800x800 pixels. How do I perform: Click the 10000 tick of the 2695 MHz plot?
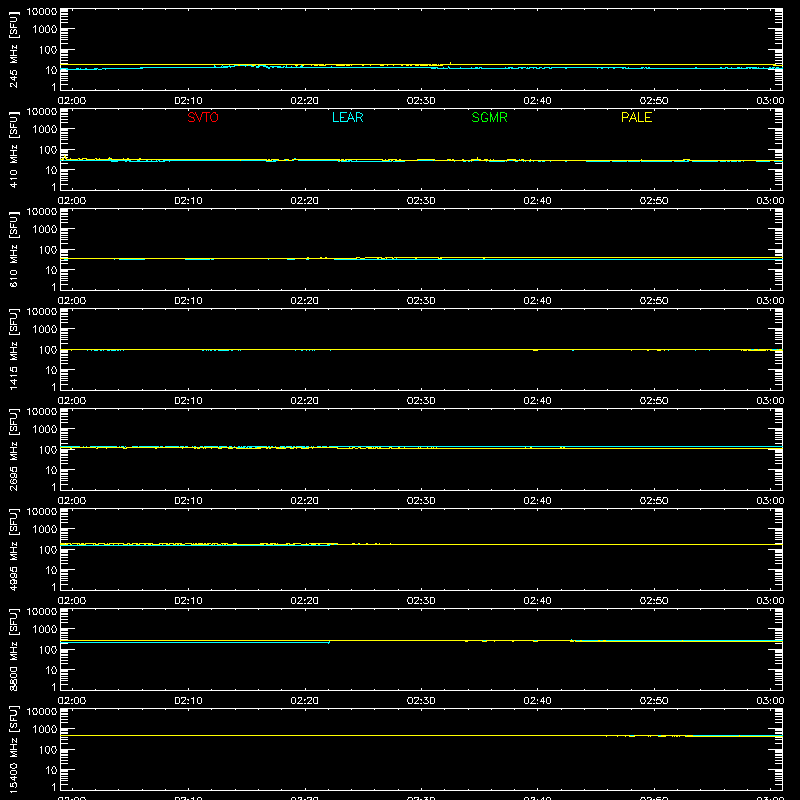42,412
